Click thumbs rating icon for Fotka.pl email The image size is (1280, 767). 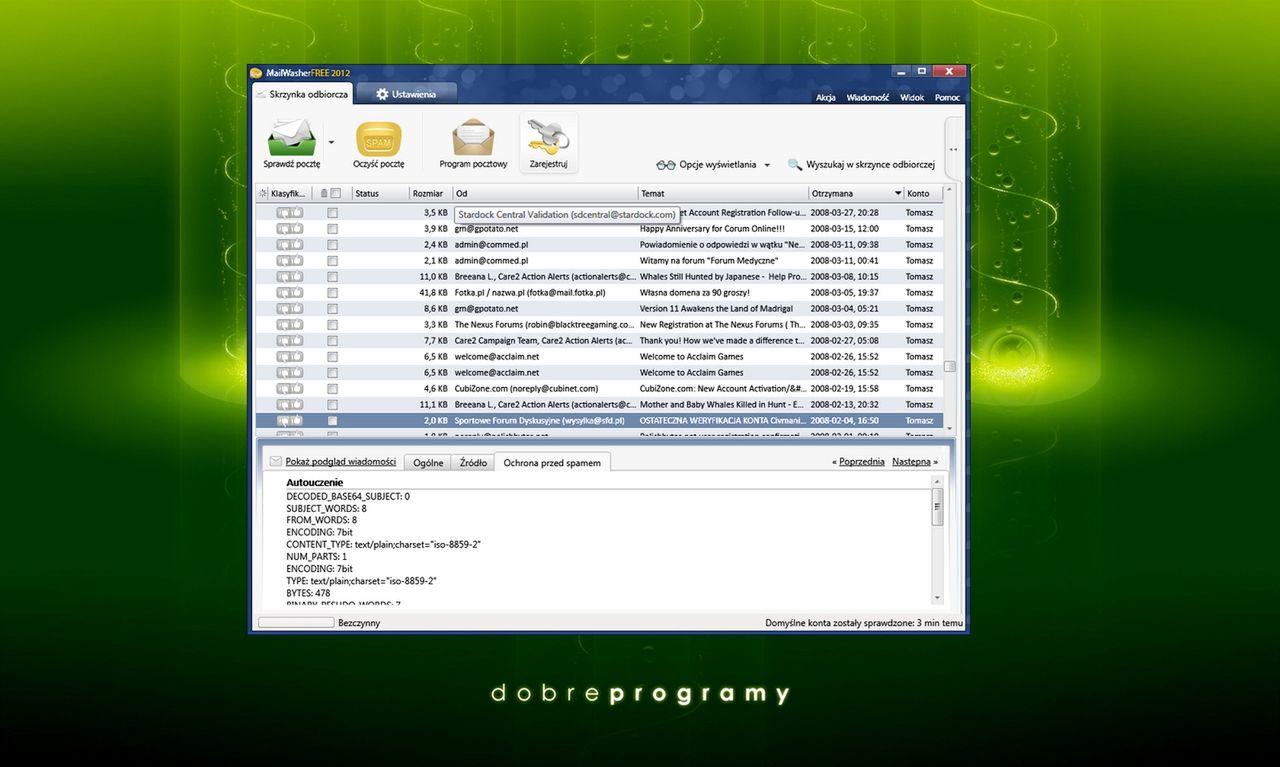point(290,293)
